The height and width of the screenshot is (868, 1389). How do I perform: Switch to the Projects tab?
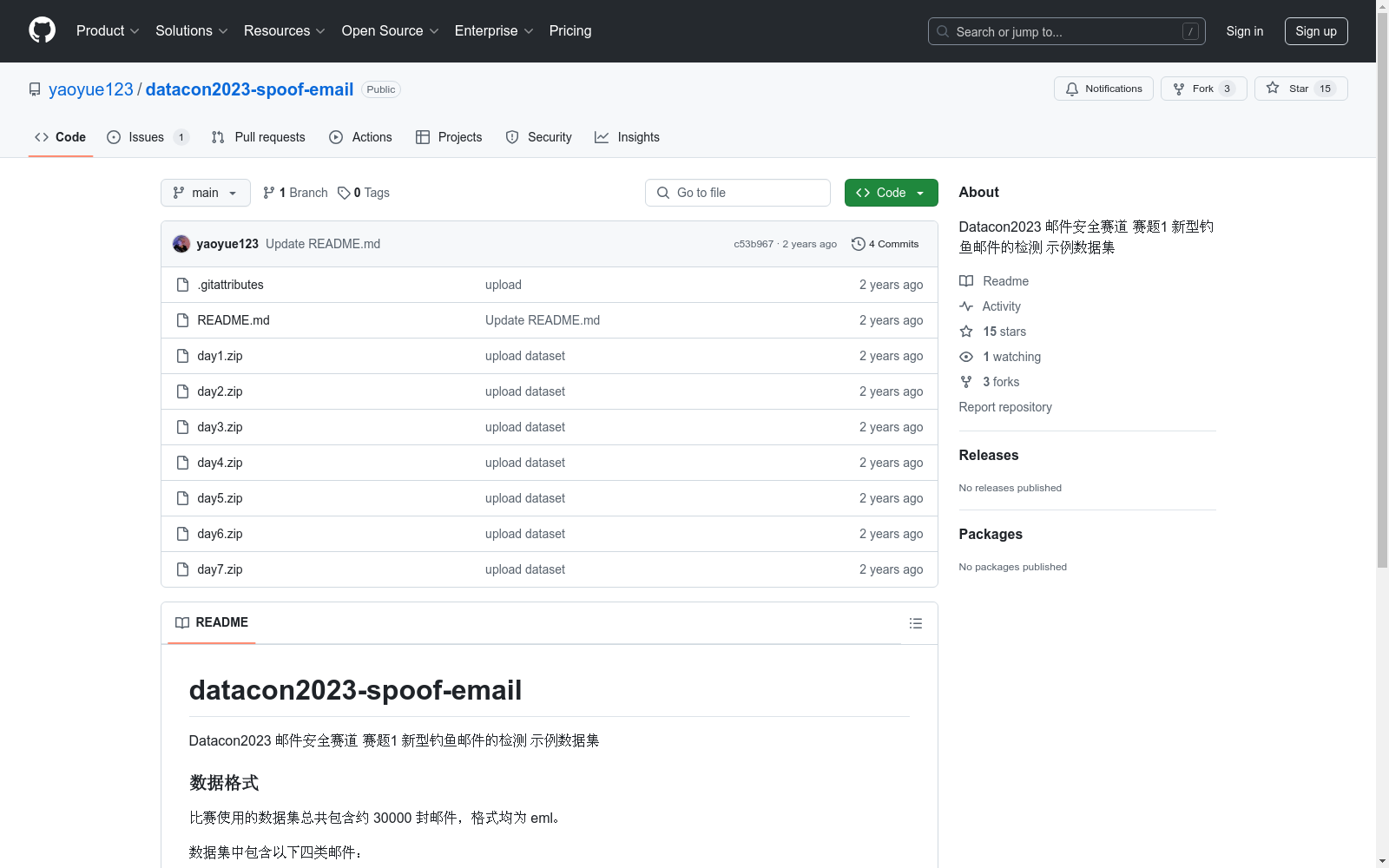[449, 137]
